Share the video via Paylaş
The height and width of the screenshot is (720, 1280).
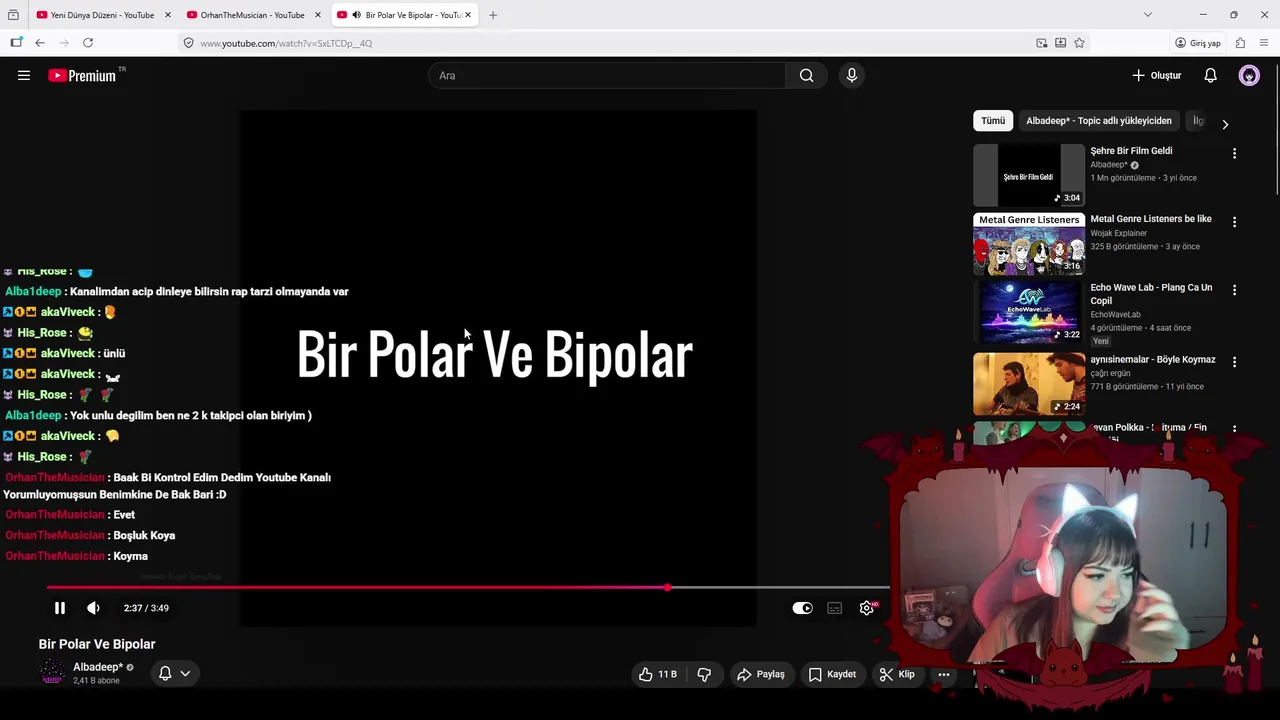pos(761,674)
